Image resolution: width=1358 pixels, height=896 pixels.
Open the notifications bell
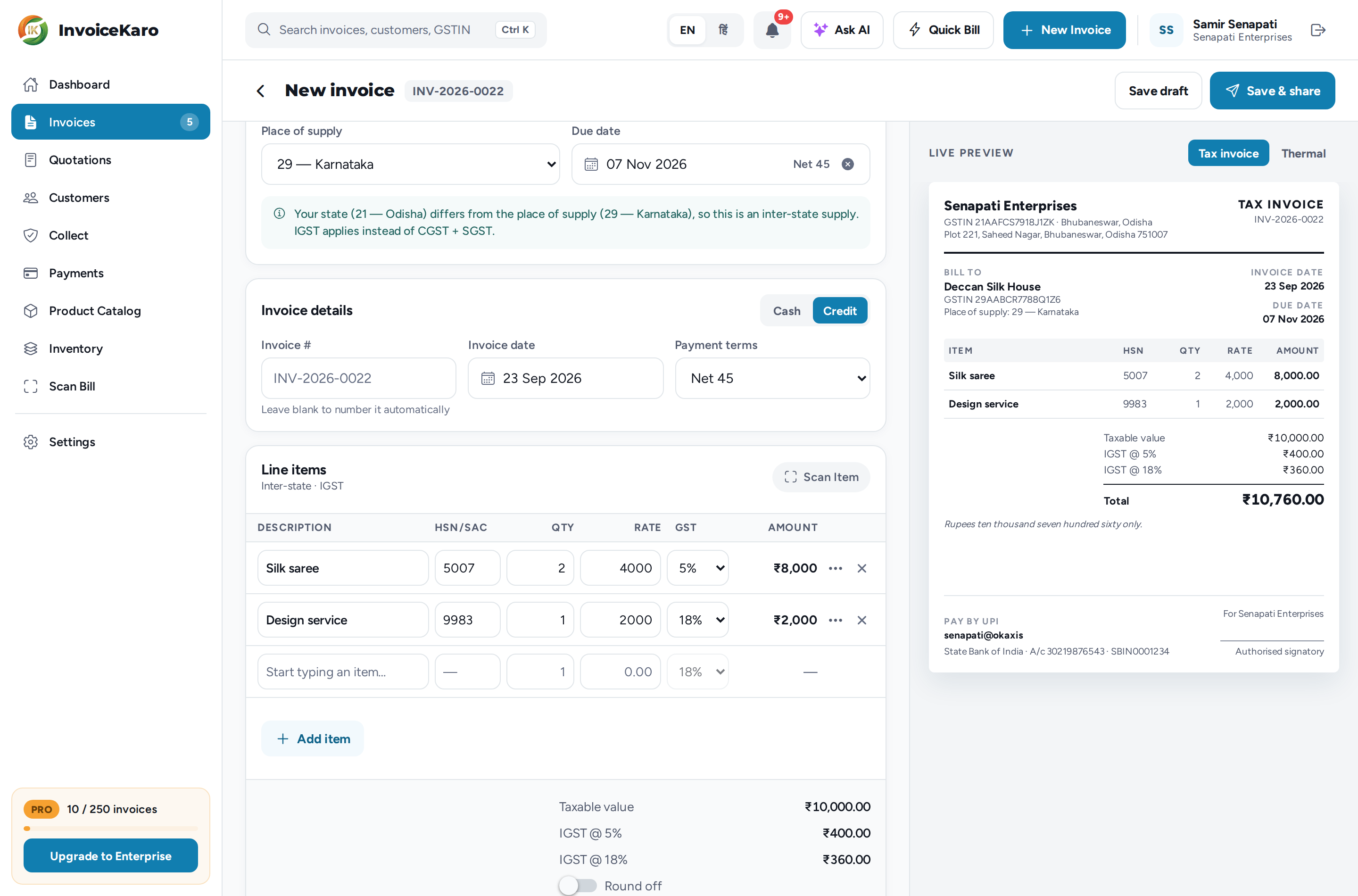772,30
